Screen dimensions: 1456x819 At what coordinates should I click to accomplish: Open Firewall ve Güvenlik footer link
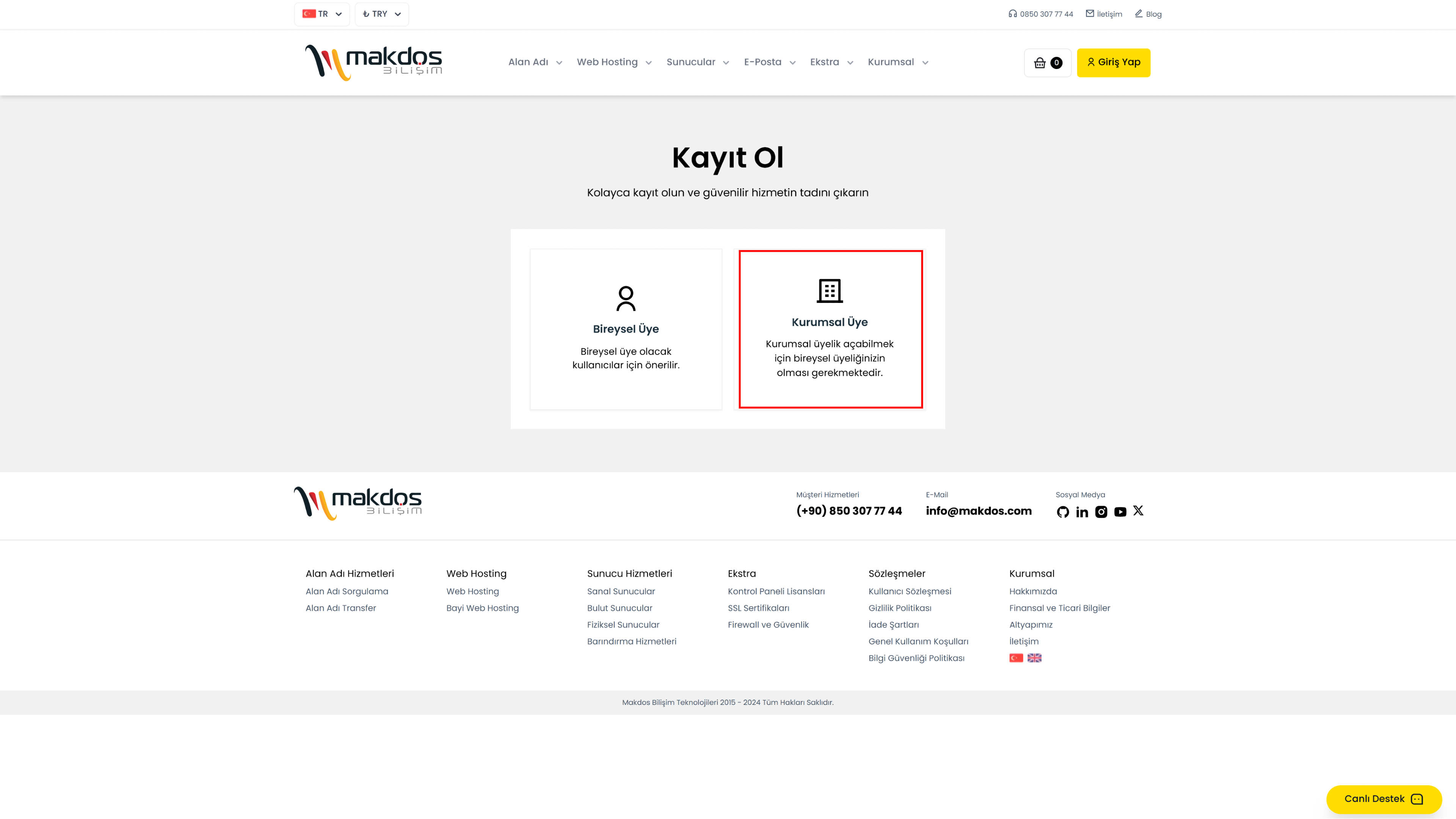768,625
